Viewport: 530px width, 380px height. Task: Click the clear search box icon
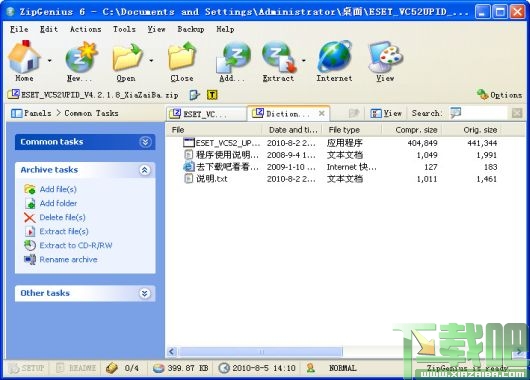pos(517,113)
